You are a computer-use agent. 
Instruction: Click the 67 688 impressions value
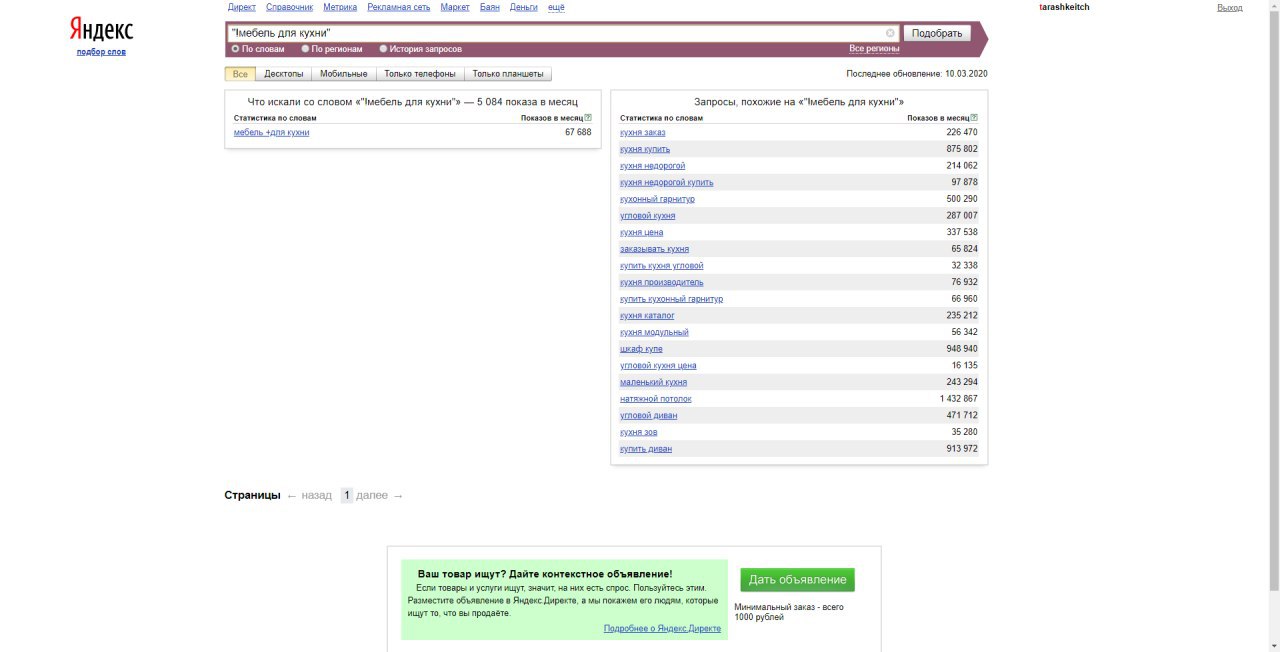click(578, 132)
